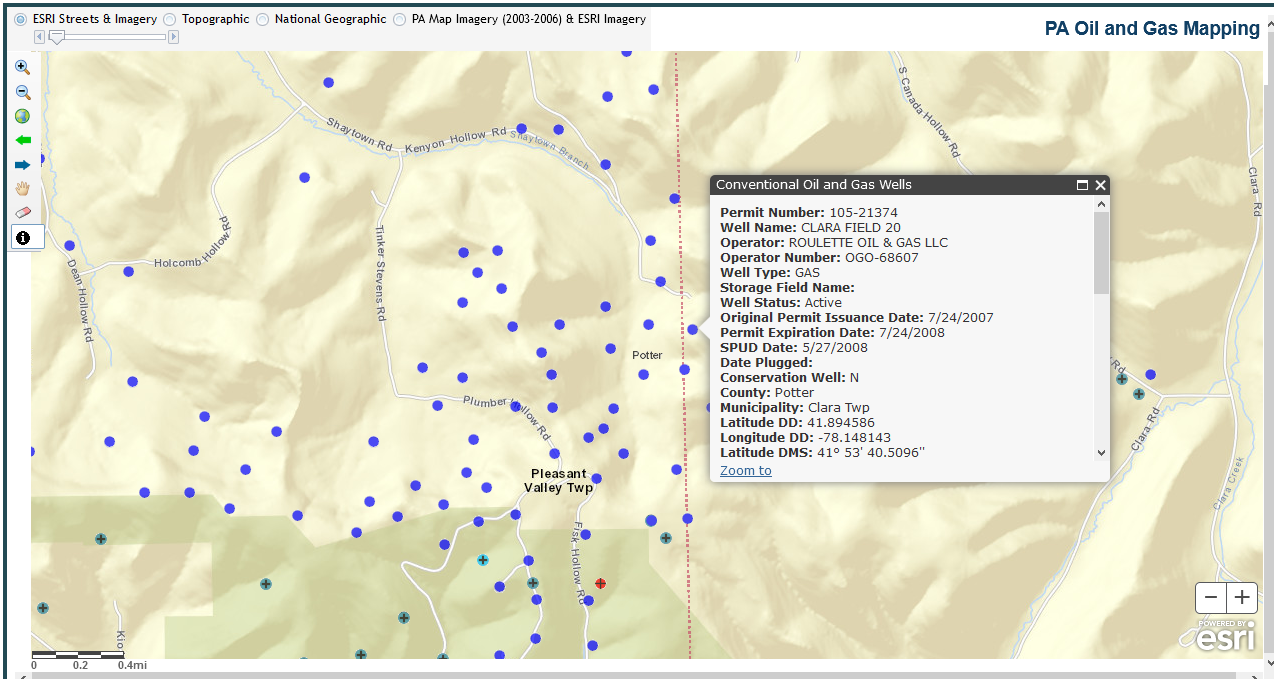Click the Kenyon Hollow Rd map label
This screenshot has width=1275, height=680.
pyautogui.click(x=456, y=141)
